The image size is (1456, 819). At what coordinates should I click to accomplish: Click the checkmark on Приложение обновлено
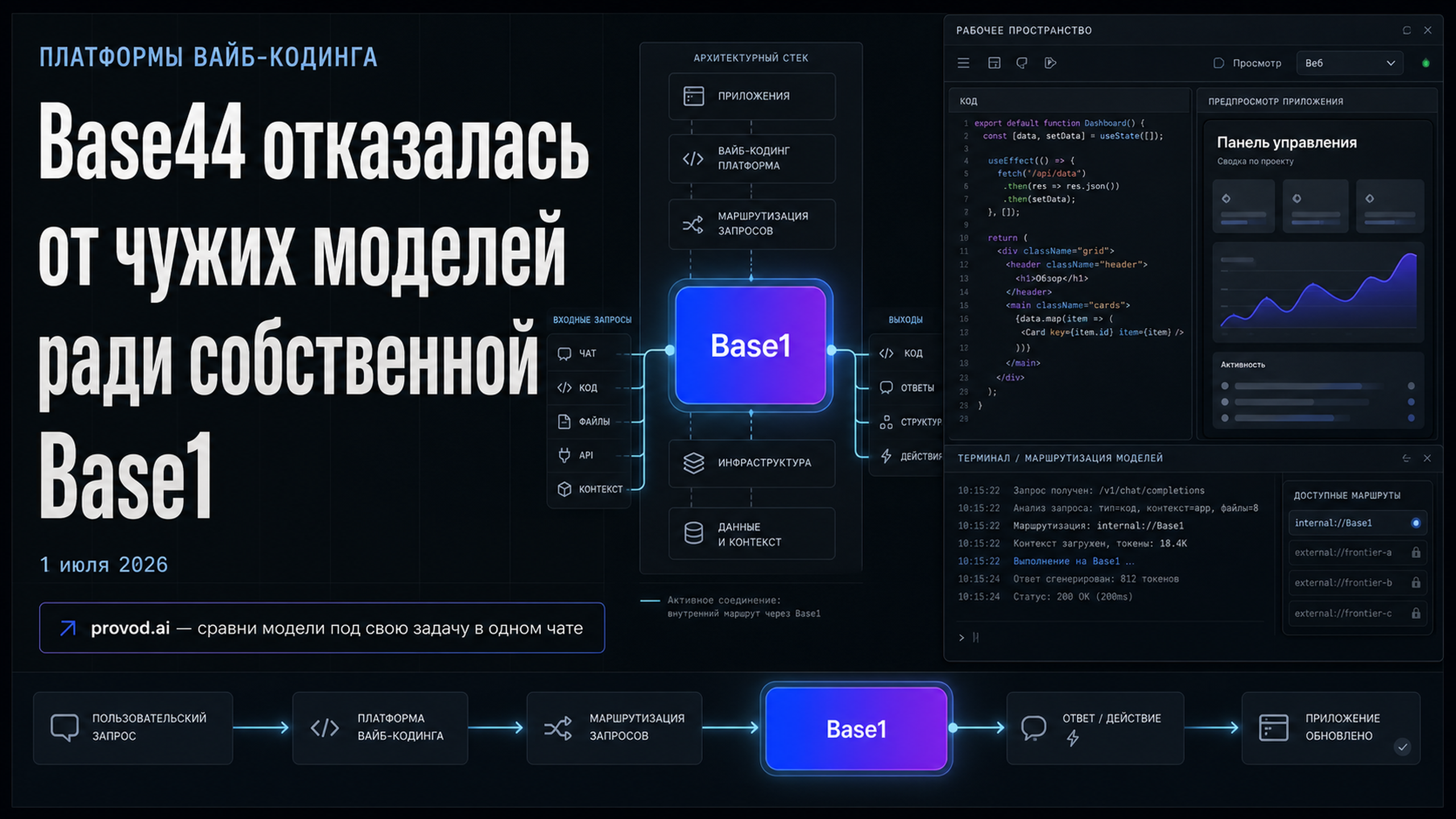(x=1403, y=747)
